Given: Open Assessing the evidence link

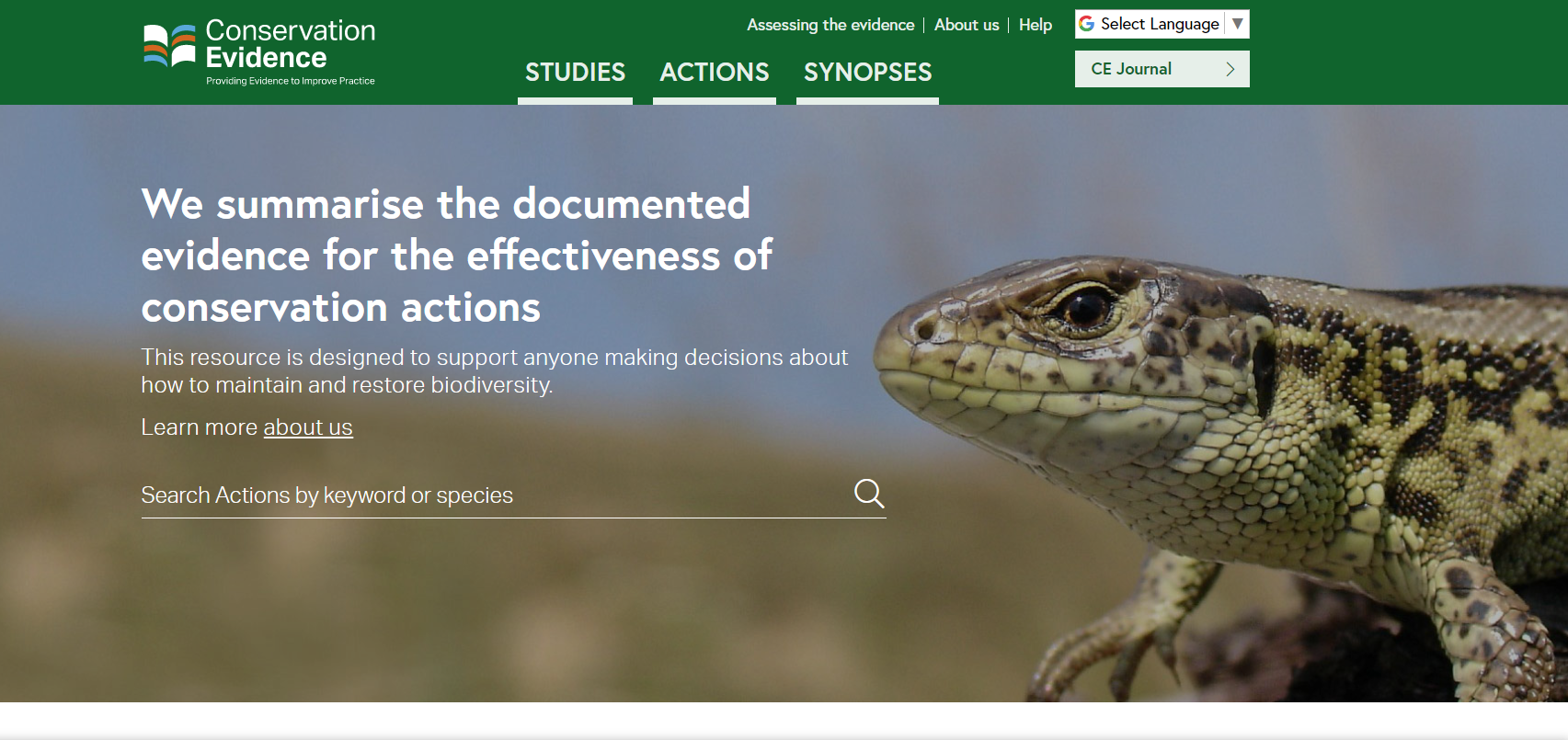Looking at the screenshot, I should (830, 25).
